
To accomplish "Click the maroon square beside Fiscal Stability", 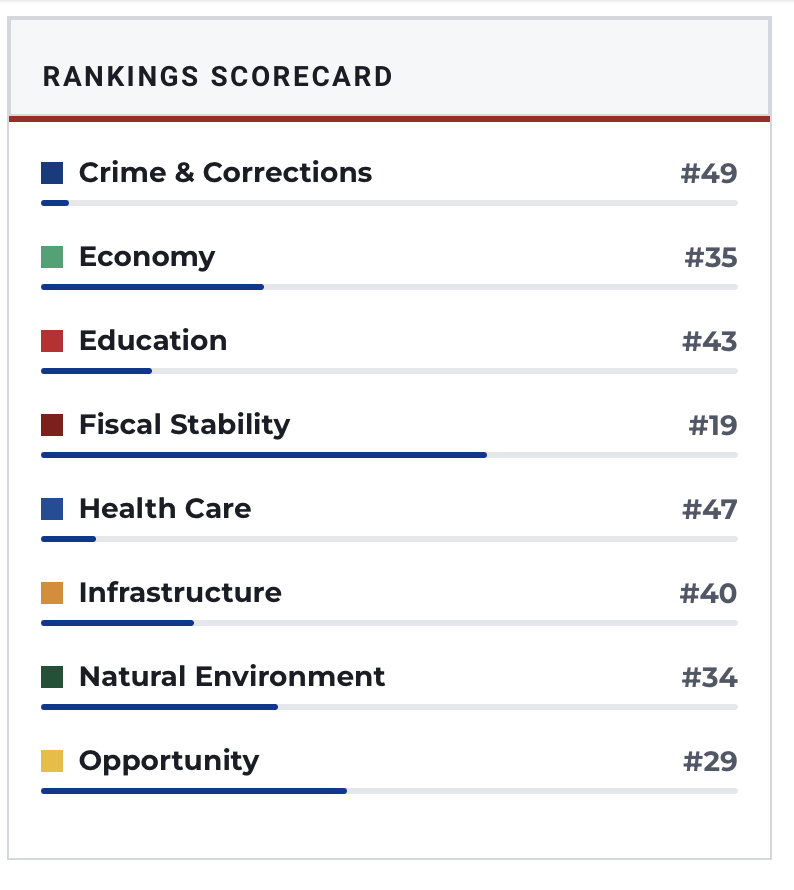I will 52,425.
